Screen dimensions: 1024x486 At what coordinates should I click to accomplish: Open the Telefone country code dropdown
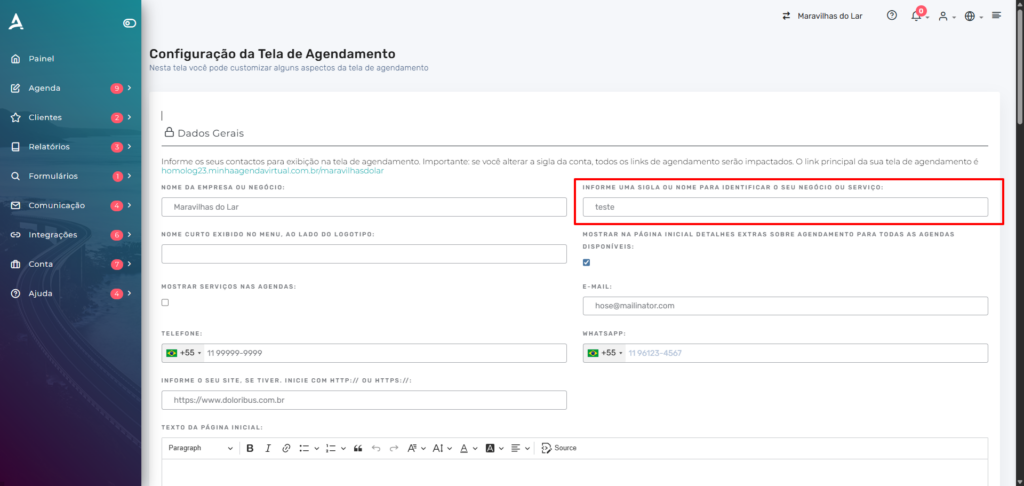point(183,353)
